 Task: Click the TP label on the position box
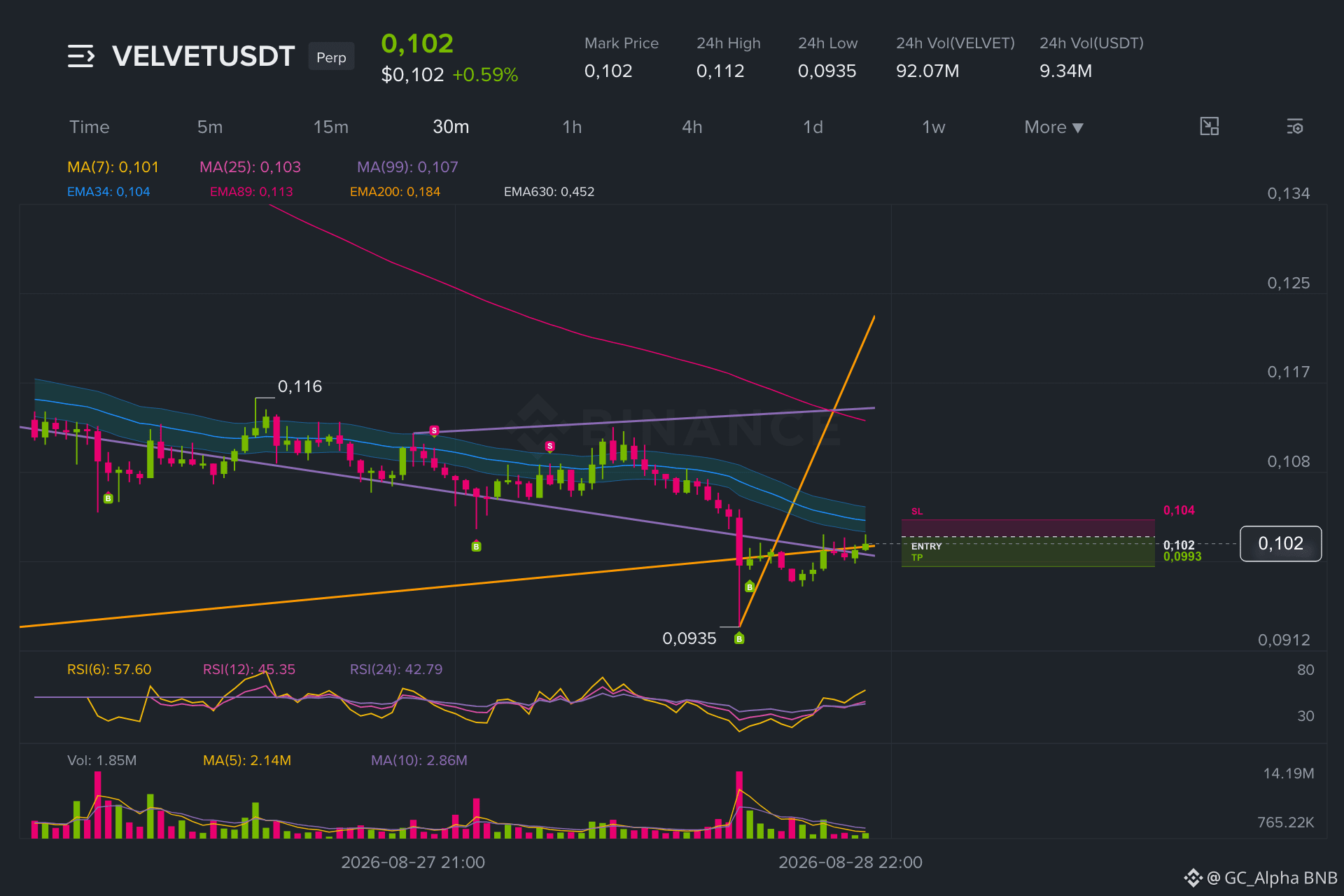(x=917, y=557)
